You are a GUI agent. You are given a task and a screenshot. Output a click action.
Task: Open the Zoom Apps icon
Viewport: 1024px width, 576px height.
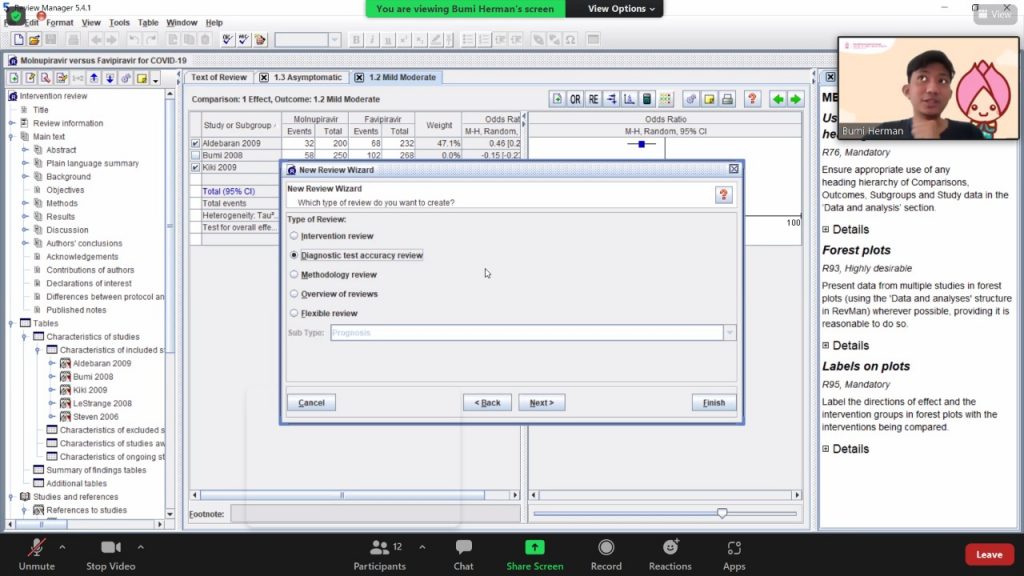(734, 548)
